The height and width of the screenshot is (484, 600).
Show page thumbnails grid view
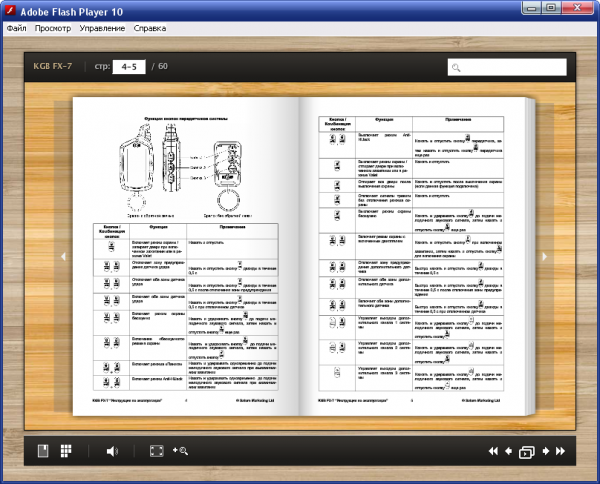tap(66, 451)
